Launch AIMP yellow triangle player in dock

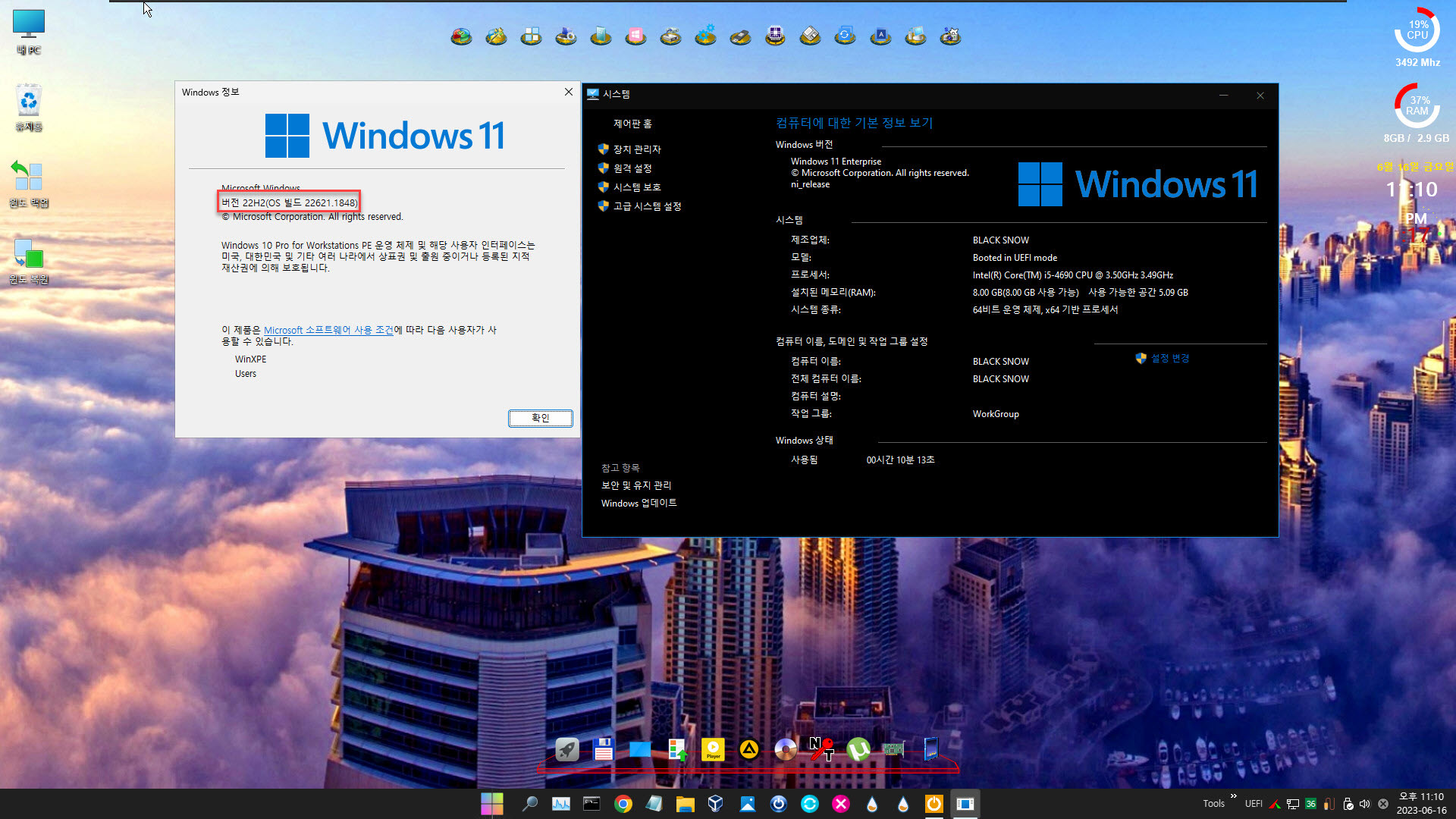(749, 749)
